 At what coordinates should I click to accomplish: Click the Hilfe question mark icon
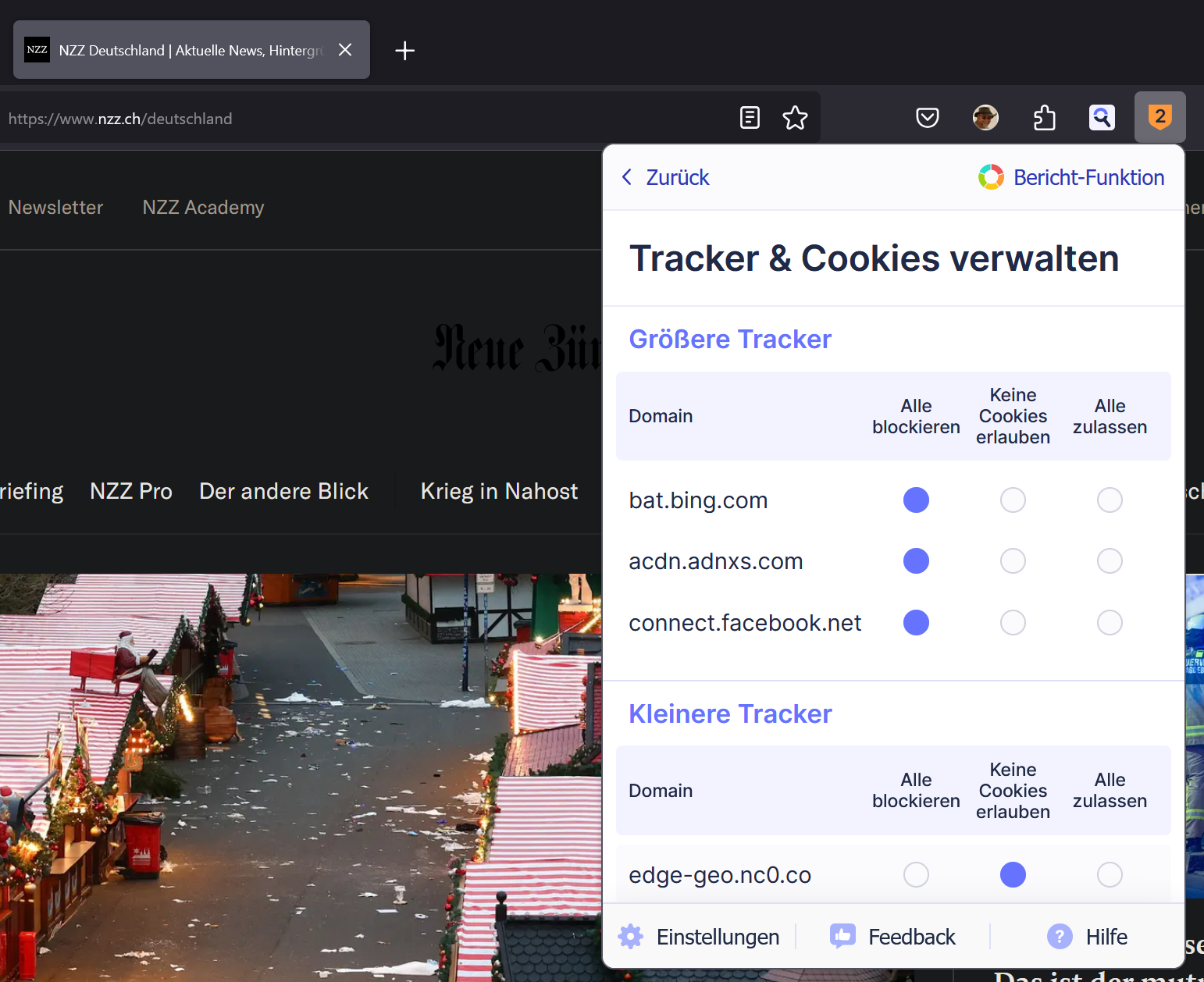point(1060,936)
